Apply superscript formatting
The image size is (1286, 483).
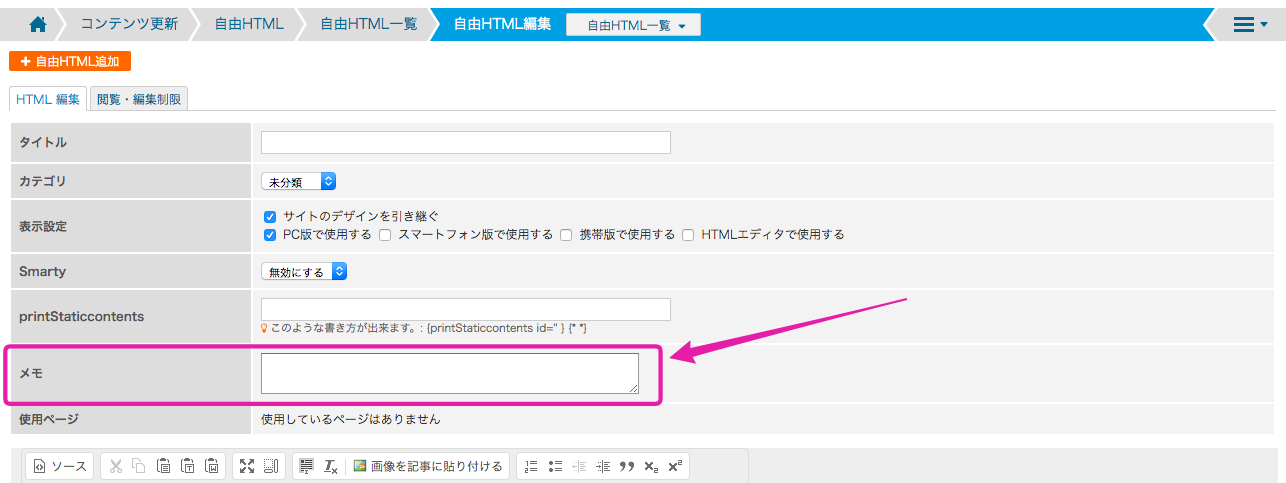pyautogui.click(x=675, y=466)
